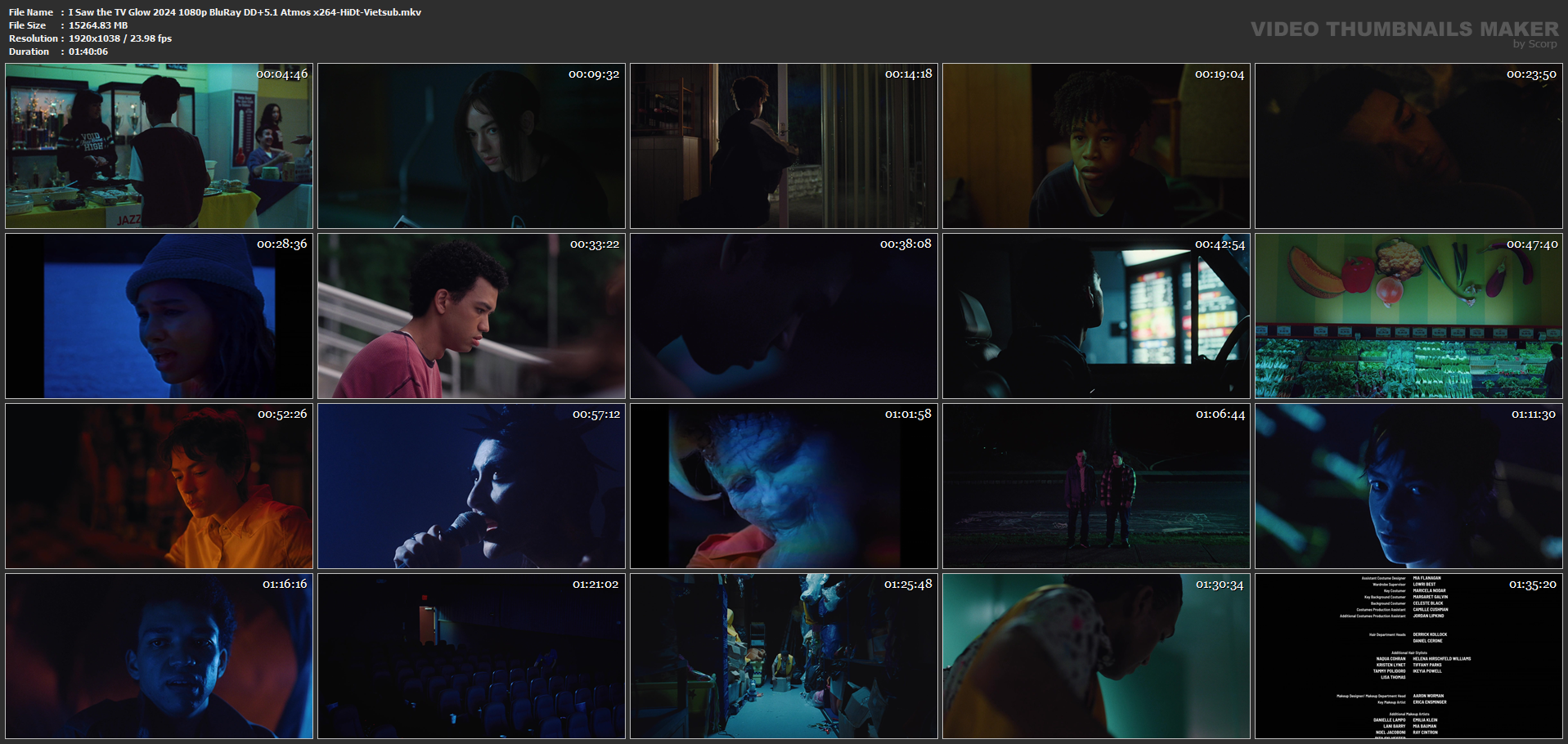Click the Duration label
The height and width of the screenshot is (744, 1568).
click(29, 52)
